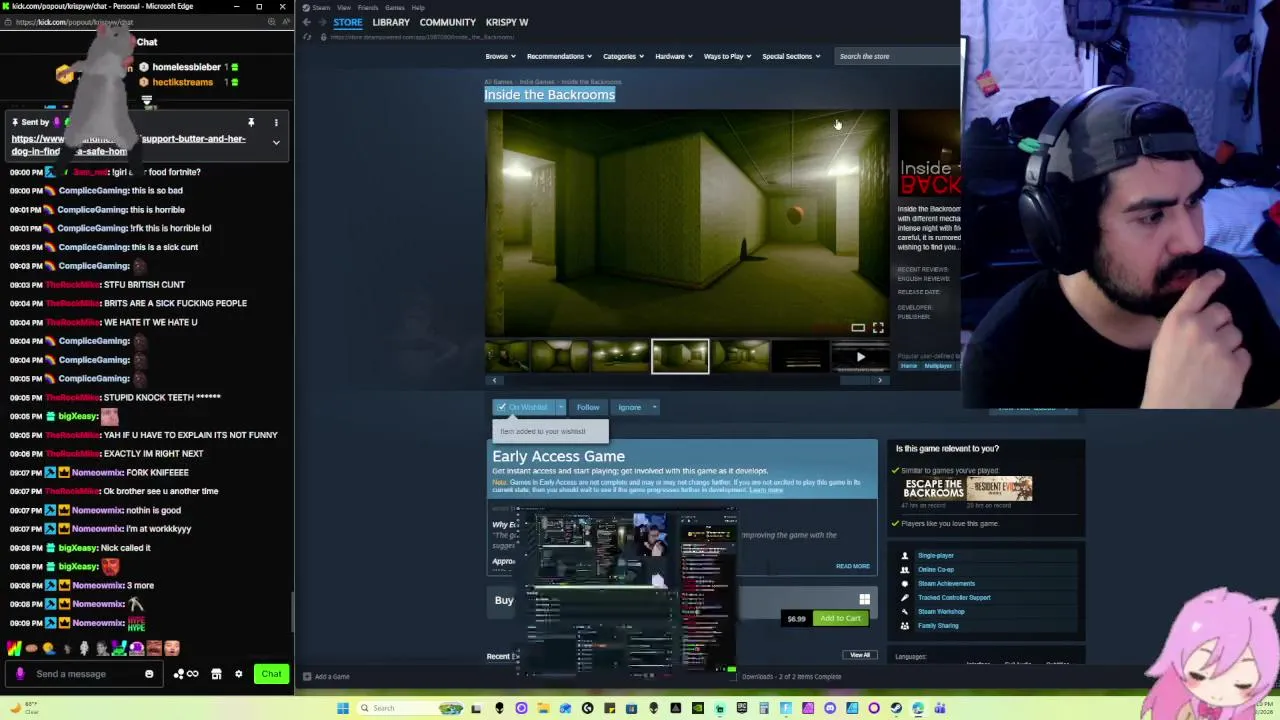Image resolution: width=1280 pixels, height=720 pixels.
Task: Open File Explorer from the taskbar
Action: click(x=543, y=708)
